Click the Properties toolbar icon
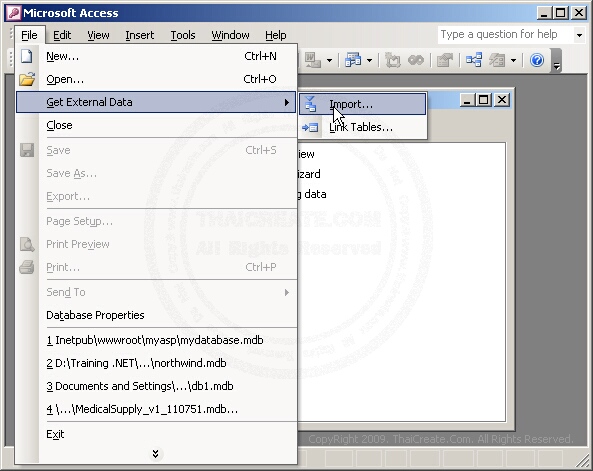 click(445, 60)
